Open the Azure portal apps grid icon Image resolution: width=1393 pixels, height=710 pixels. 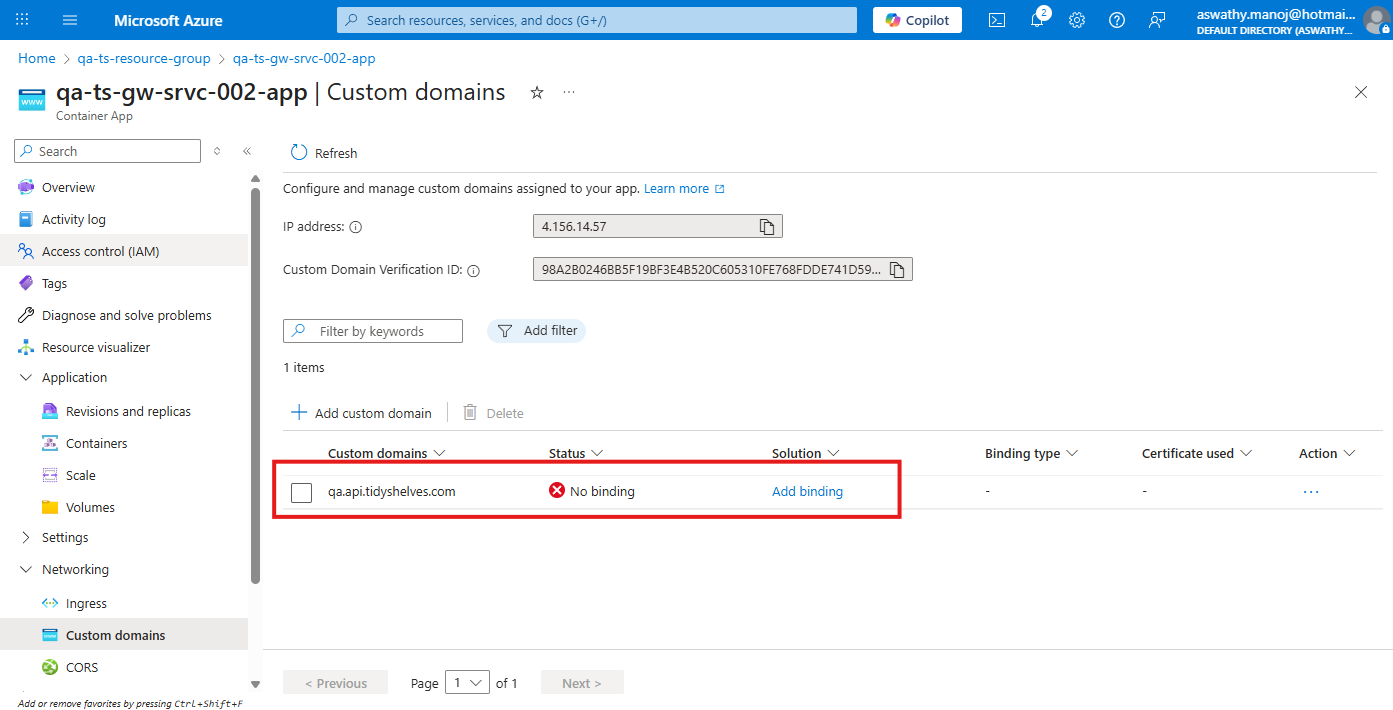pyautogui.click(x=22, y=20)
